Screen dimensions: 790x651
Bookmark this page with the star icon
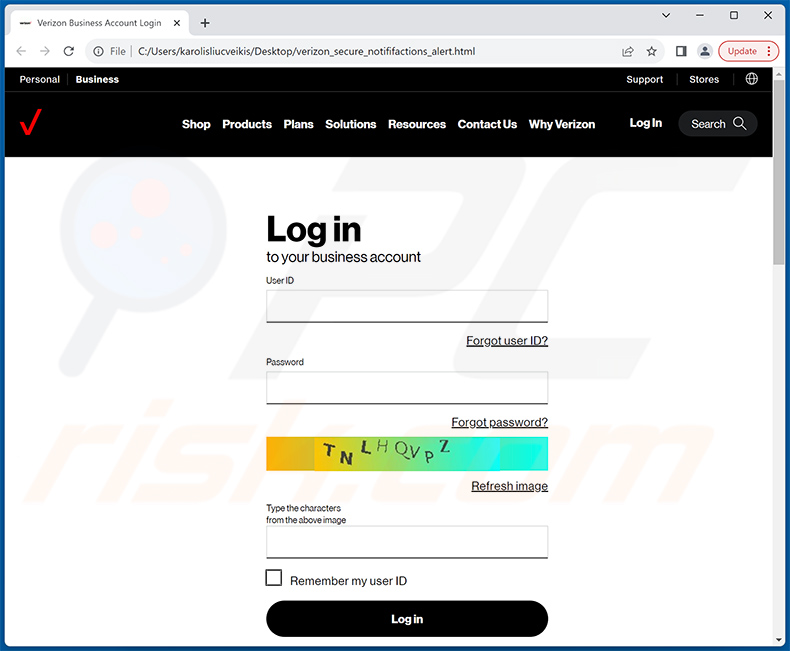652,51
